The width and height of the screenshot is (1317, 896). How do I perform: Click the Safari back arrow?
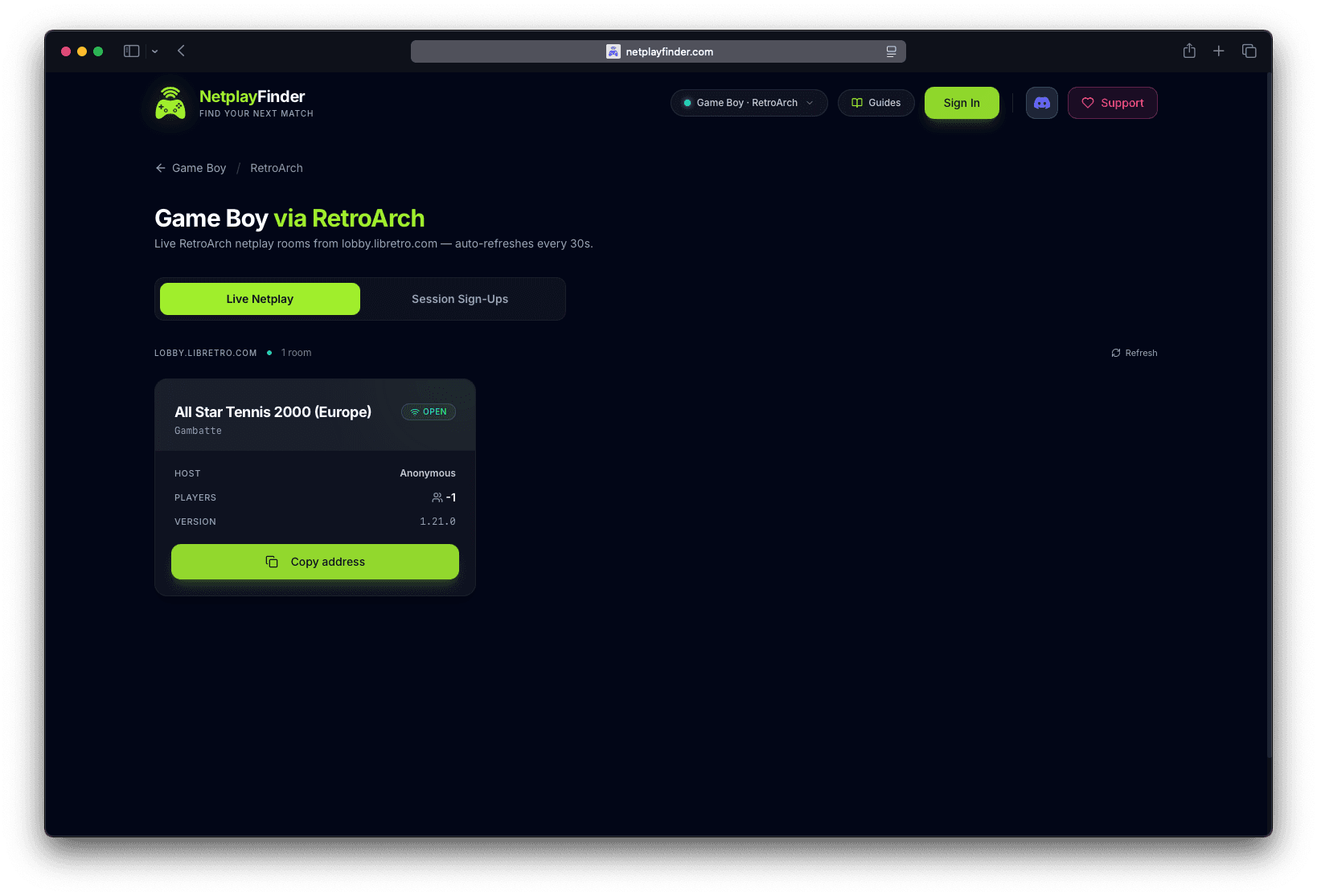[181, 51]
